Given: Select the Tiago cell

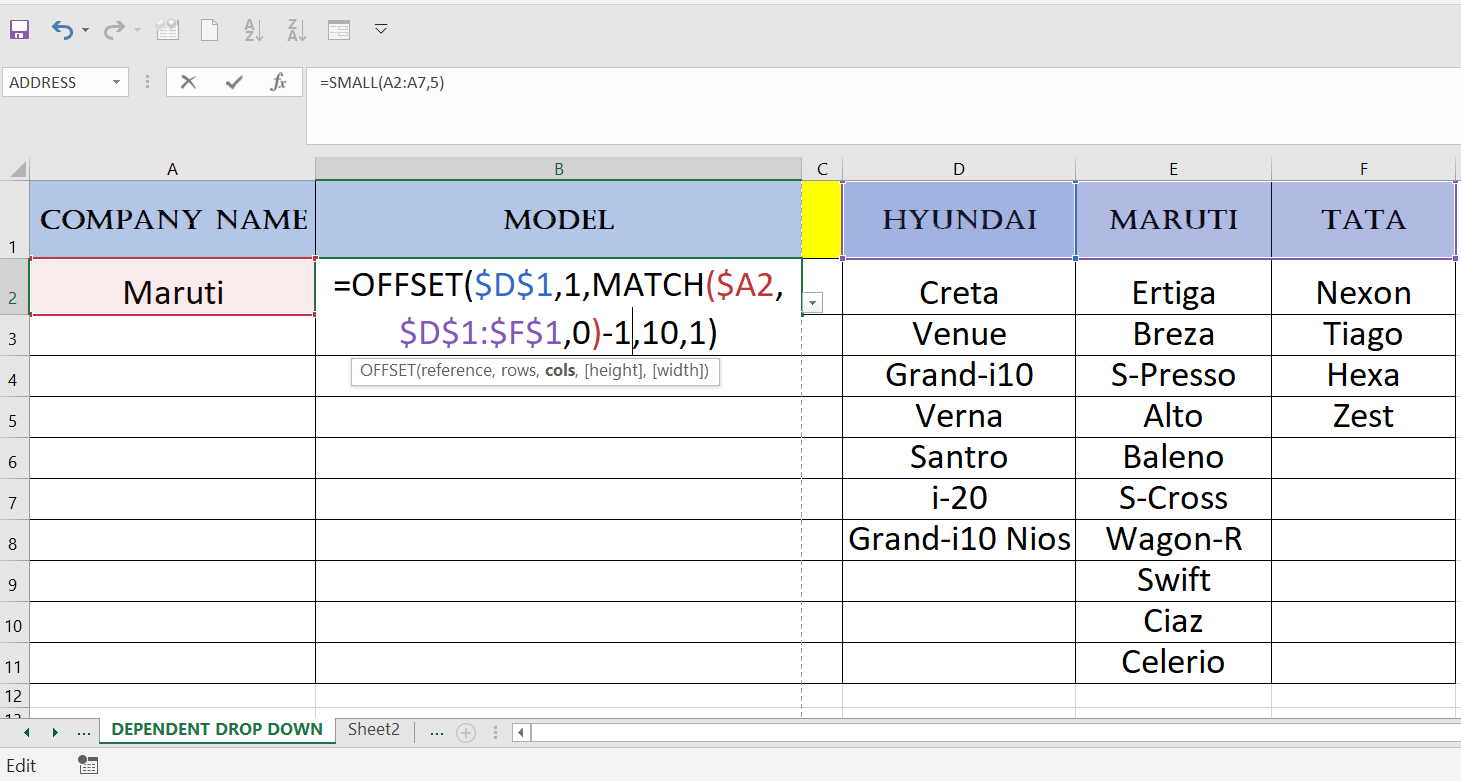Looking at the screenshot, I should click(1363, 334).
